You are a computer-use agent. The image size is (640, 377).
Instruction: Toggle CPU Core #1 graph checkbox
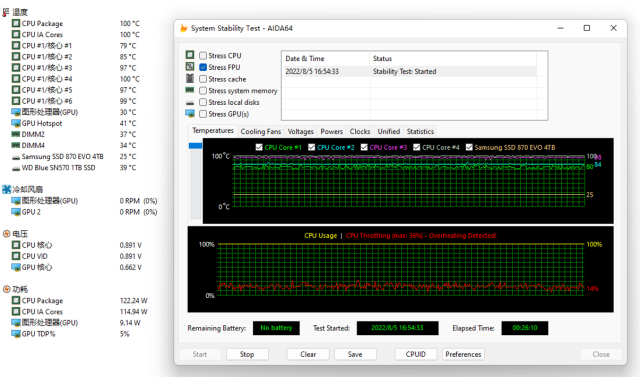(259, 147)
